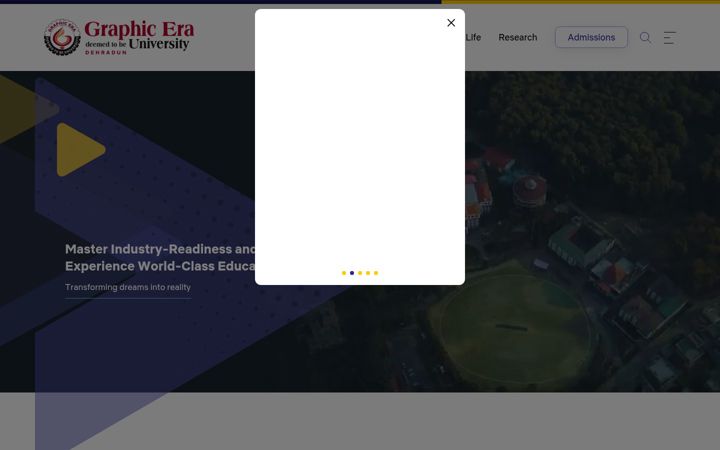
Task: Click 'Transforming dreams into reality' text
Action: coord(128,287)
